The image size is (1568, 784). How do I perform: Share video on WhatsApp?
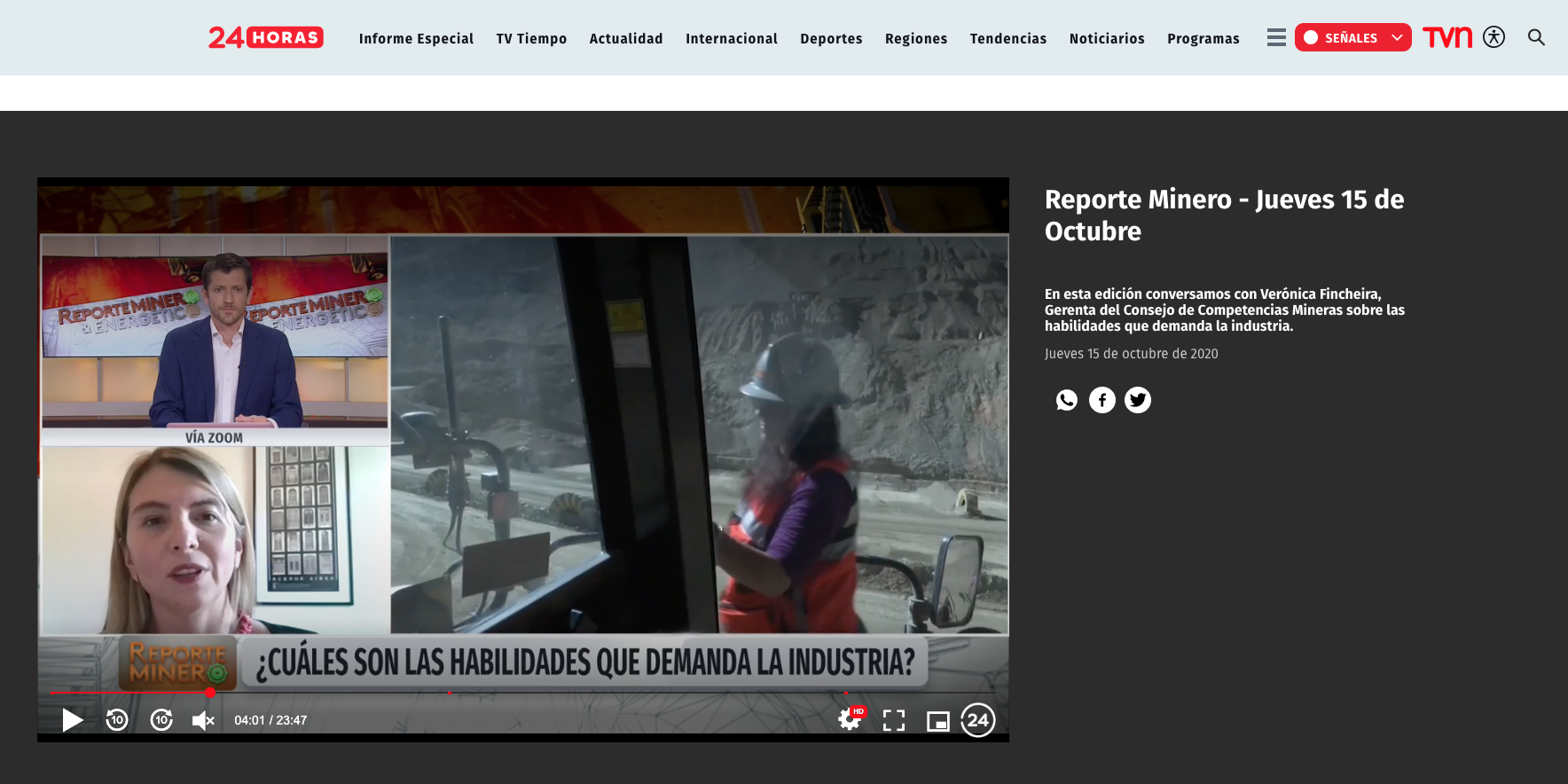(1067, 400)
